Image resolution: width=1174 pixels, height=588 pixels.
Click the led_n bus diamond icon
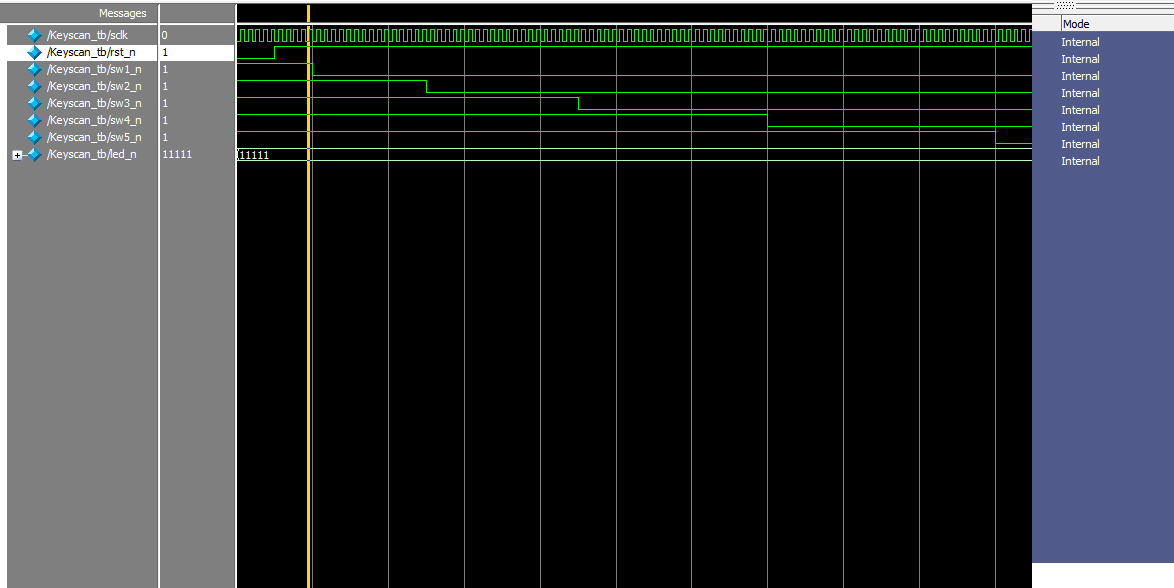[x=34, y=154]
